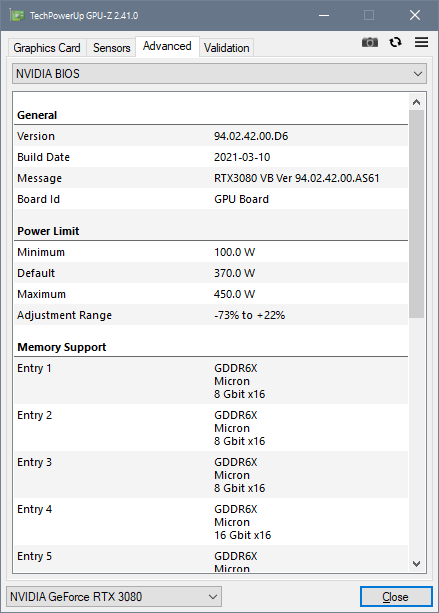Image resolution: width=439 pixels, height=613 pixels.
Task: Click the Message value RTX3080 VB Ver
Action: click(297, 178)
